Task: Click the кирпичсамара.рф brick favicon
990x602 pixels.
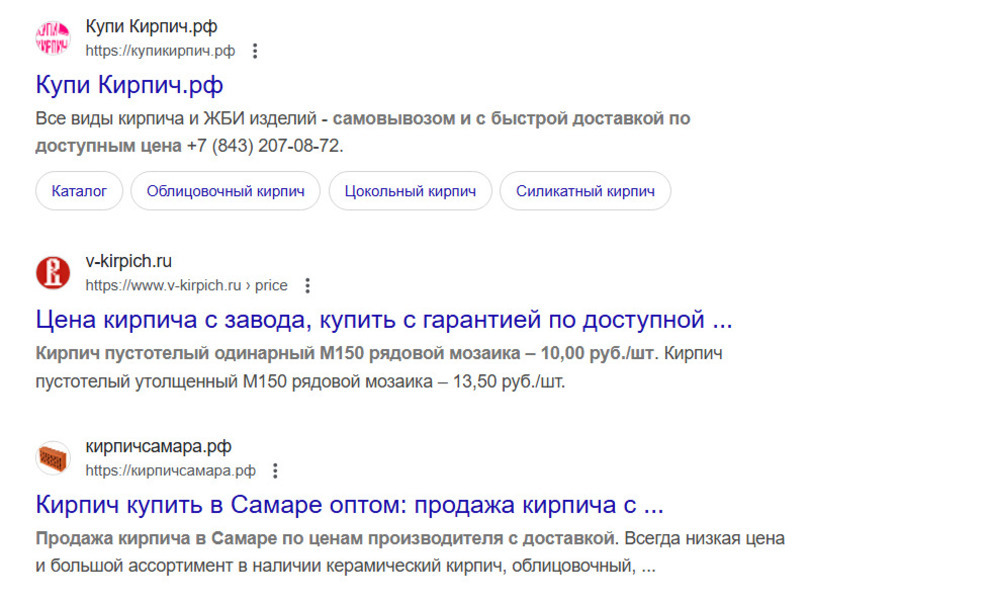Action: click(x=52, y=458)
